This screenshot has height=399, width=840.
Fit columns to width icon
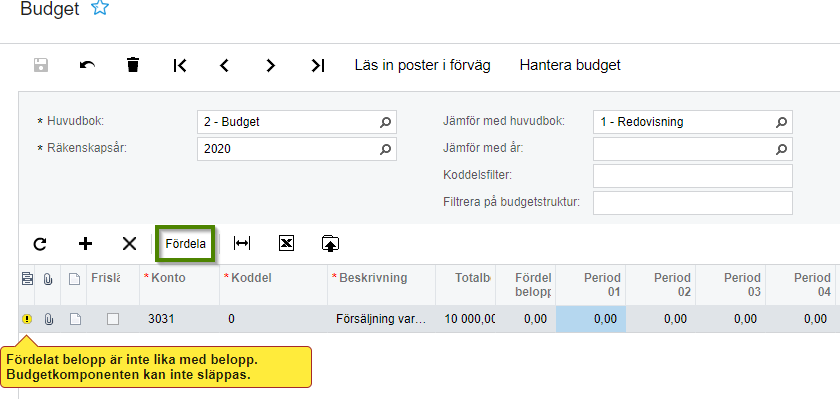tap(242, 244)
